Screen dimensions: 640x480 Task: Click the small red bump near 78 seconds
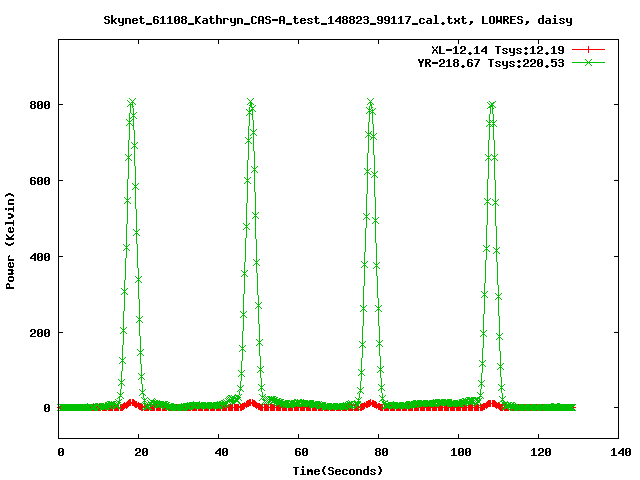[371, 404]
